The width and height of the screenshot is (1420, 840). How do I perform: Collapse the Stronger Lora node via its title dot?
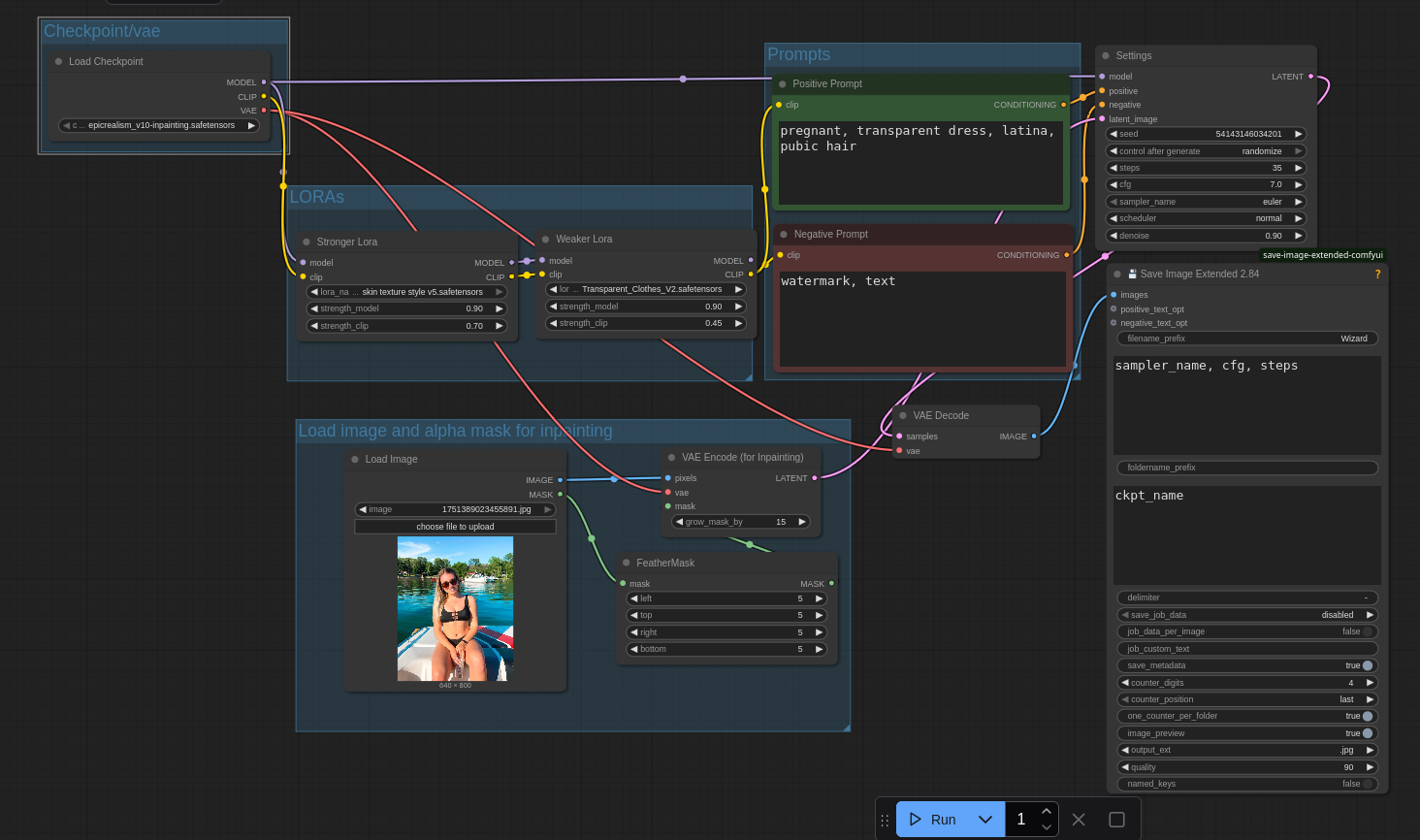307,242
